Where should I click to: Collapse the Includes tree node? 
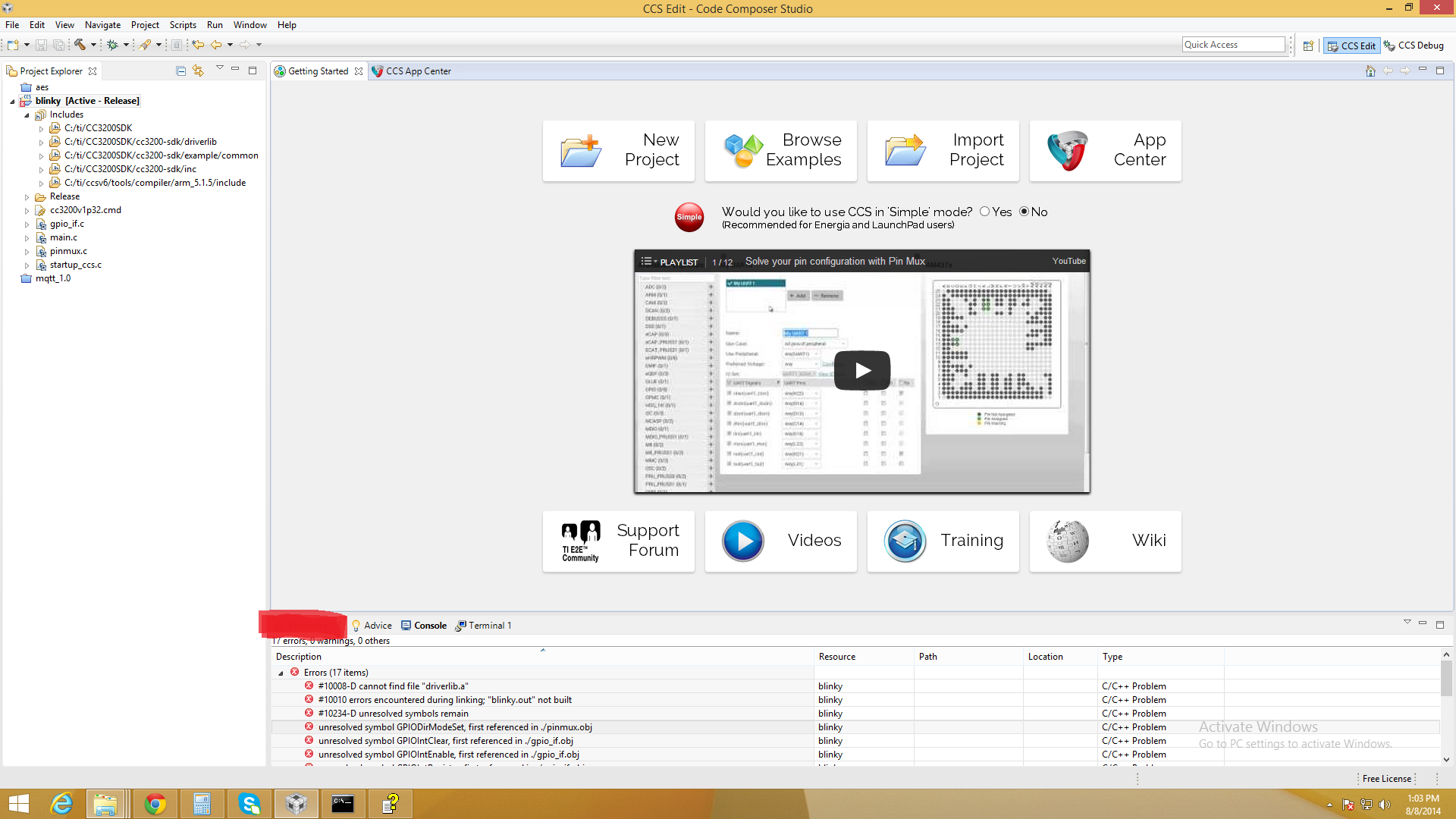(x=27, y=115)
